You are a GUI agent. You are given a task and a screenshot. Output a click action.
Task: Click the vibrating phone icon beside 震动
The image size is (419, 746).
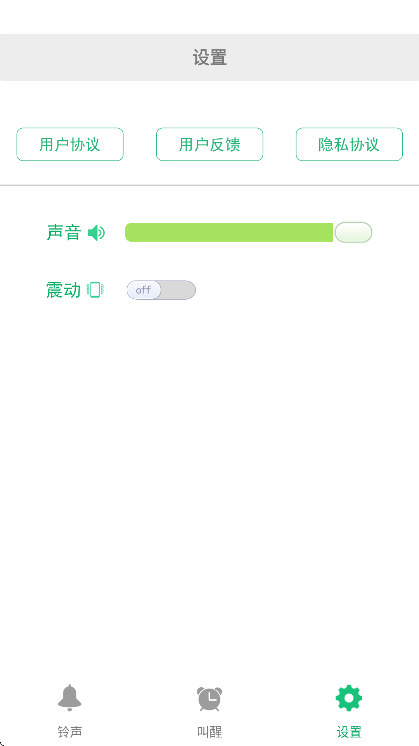(95, 290)
